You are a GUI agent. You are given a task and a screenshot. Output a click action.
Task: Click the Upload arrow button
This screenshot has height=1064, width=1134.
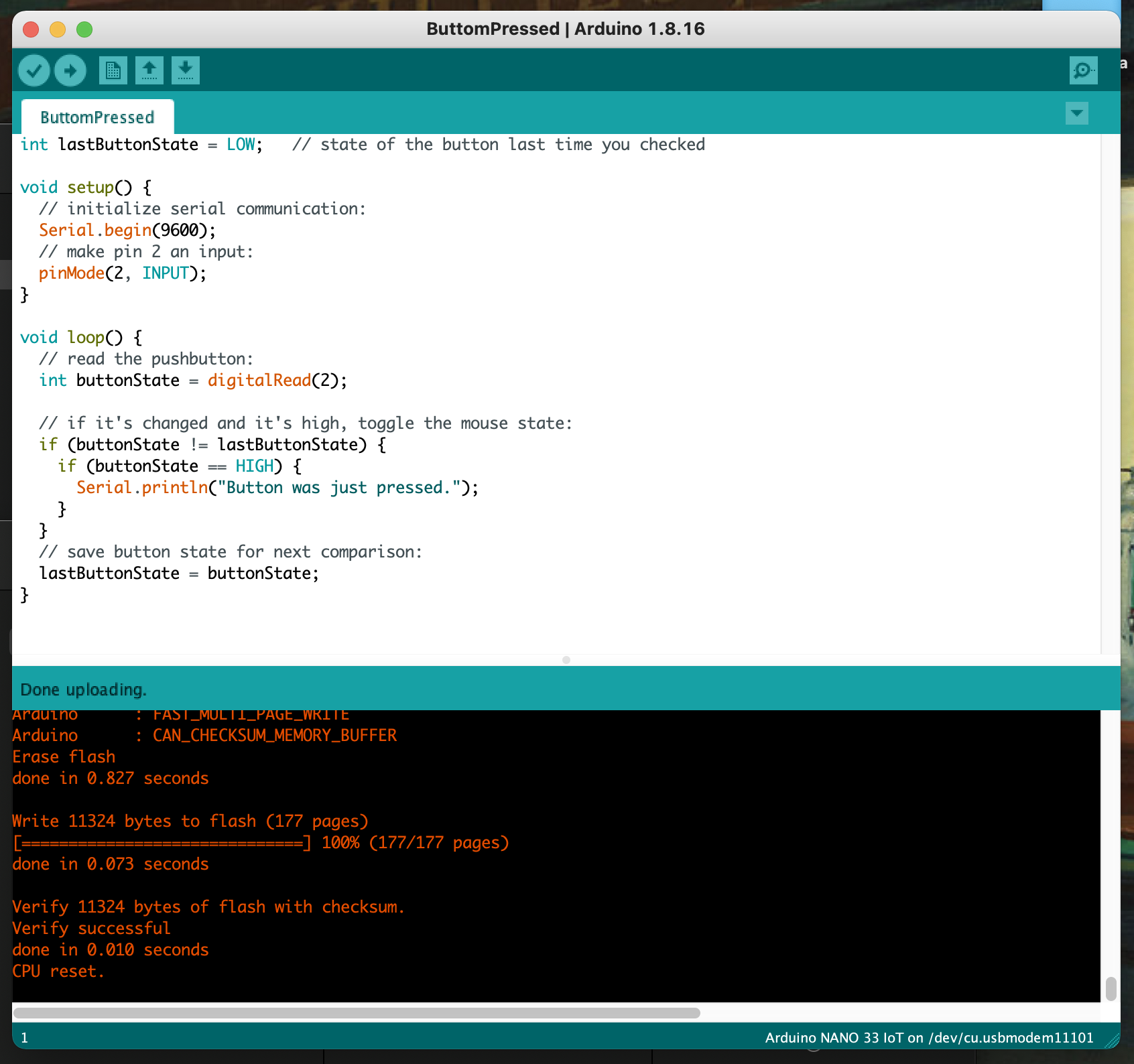click(x=70, y=70)
